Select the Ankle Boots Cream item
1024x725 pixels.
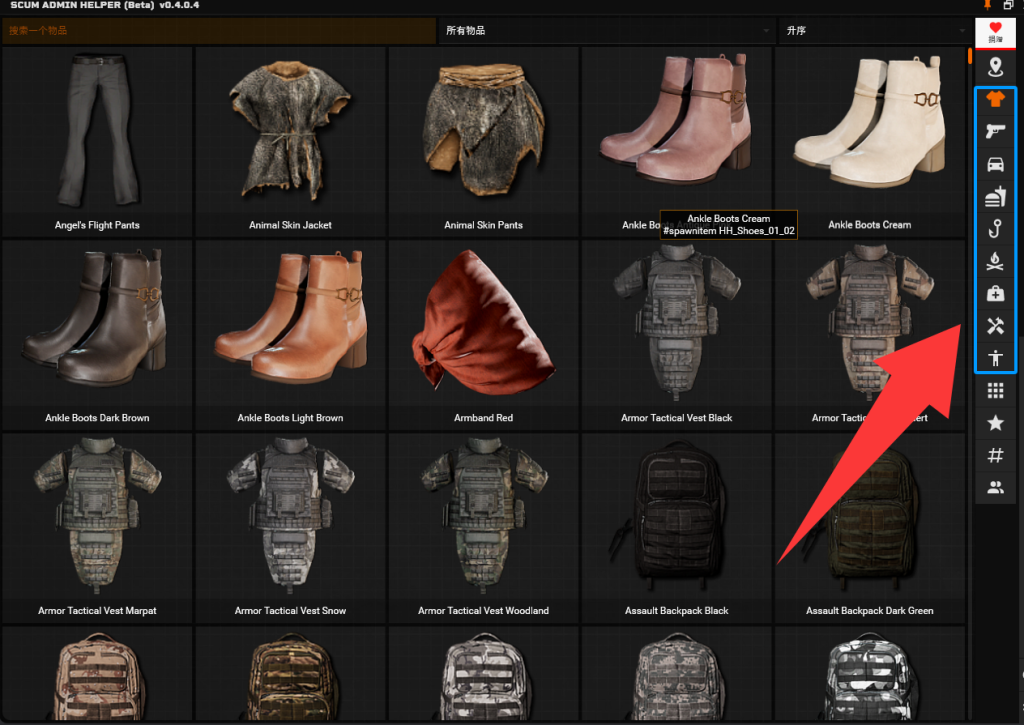(869, 141)
